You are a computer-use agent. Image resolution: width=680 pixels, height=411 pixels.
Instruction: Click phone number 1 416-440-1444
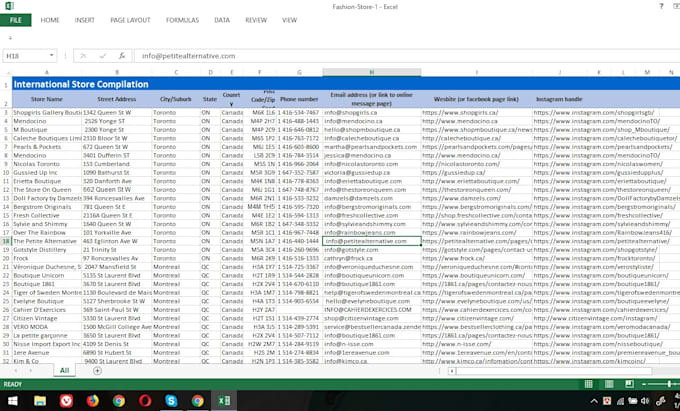299,241
